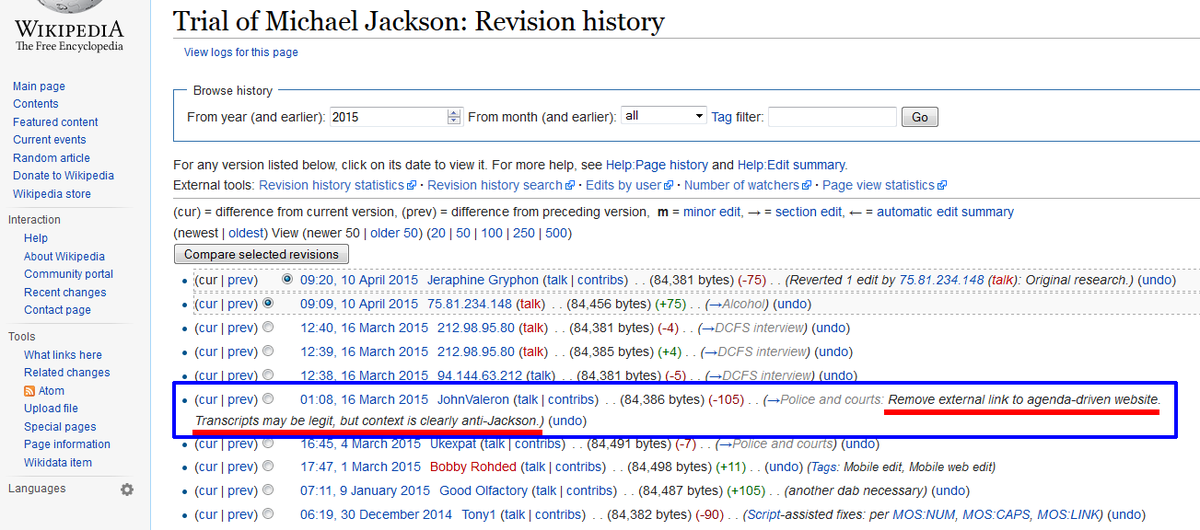
Task: Open Wikipedia store link
Action: 52,194
